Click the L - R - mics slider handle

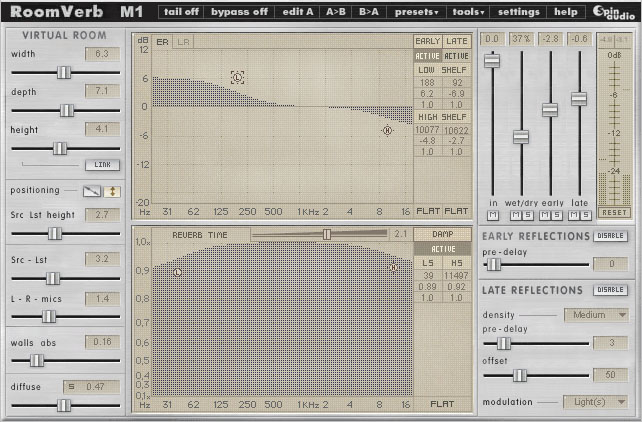click(x=49, y=316)
